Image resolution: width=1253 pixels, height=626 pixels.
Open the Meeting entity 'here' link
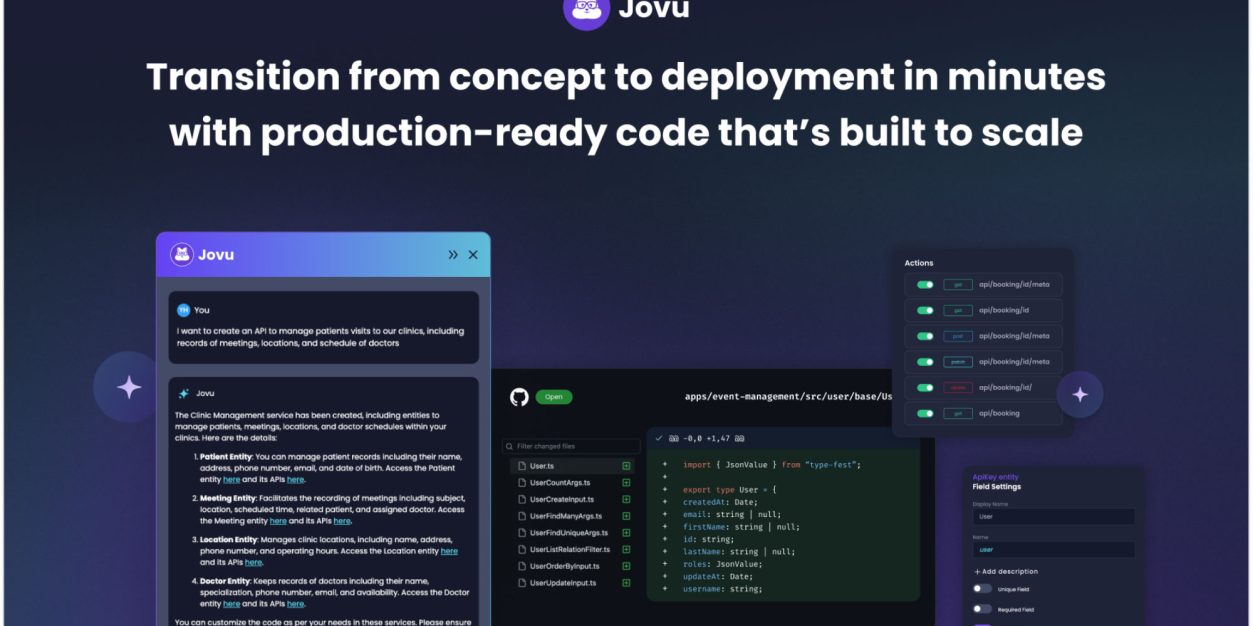click(x=278, y=521)
